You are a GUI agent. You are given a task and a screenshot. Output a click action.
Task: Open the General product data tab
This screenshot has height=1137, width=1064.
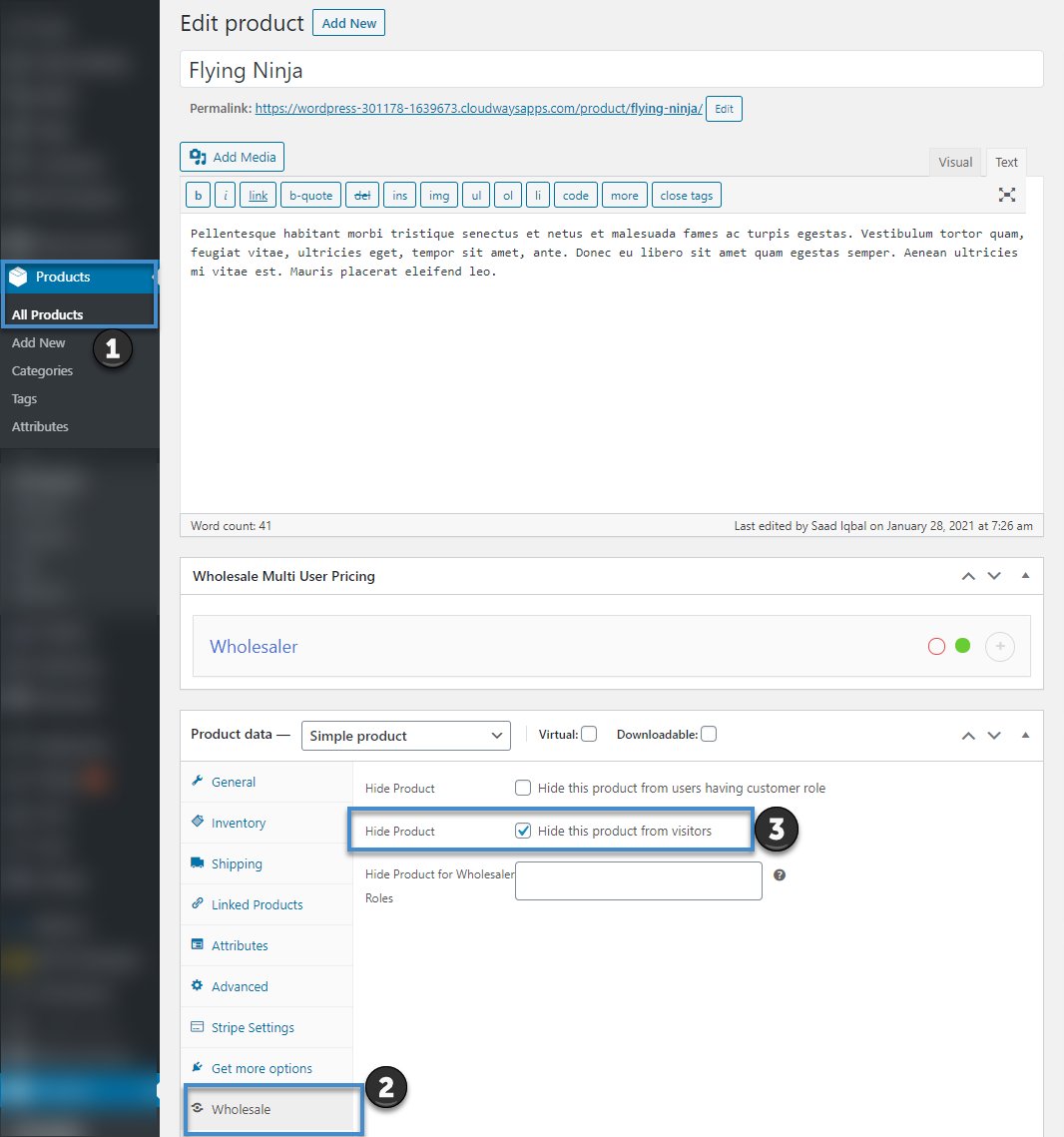(x=266, y=782)
